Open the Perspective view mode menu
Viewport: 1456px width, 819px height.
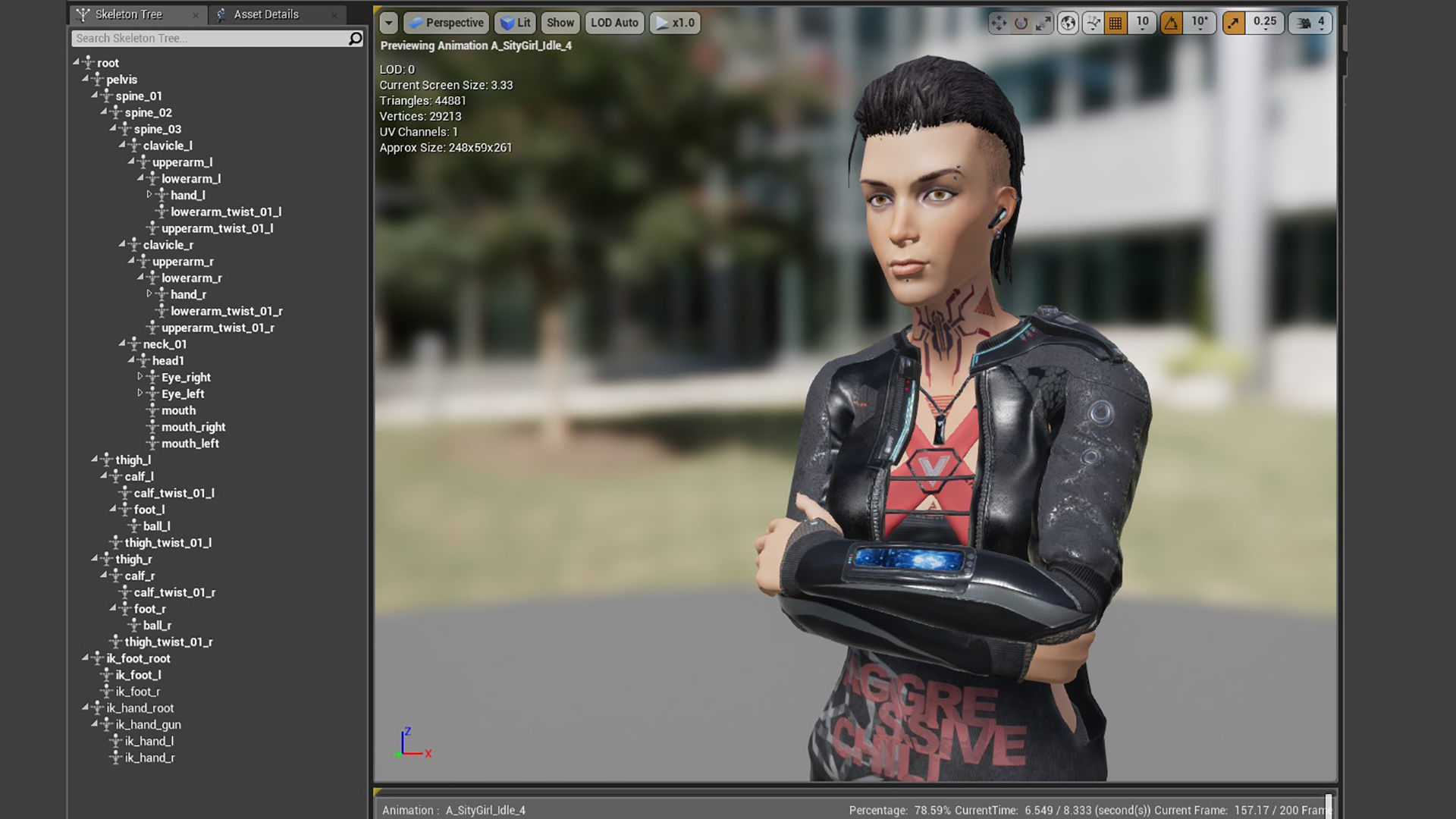[x=446, y=23]
